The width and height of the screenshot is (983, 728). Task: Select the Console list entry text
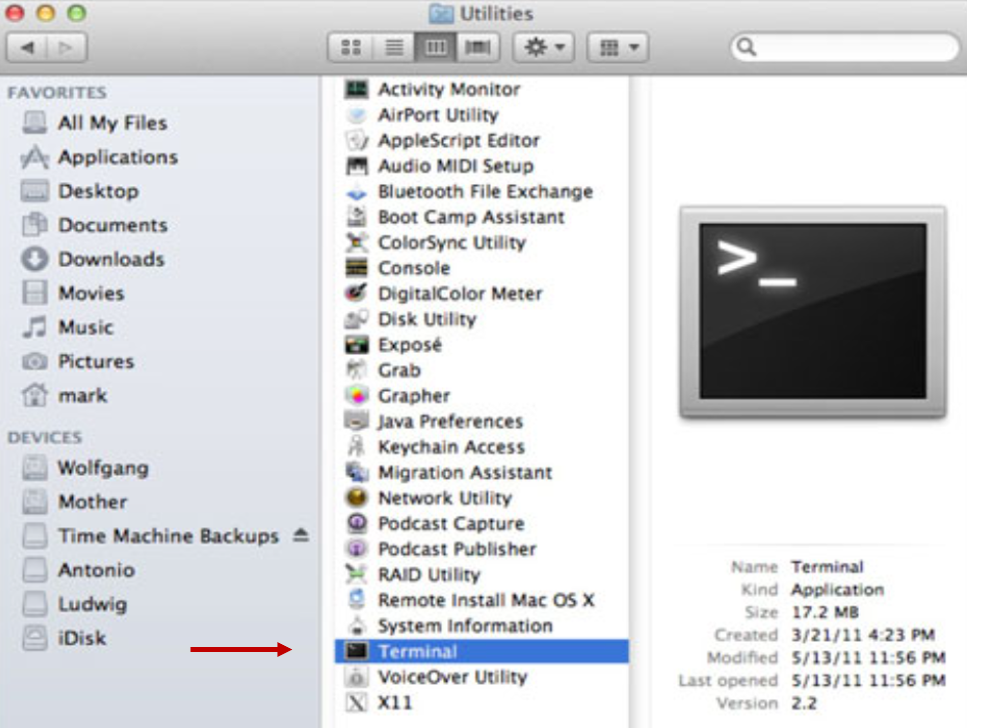pyautogui.click(x=414, y=268)
